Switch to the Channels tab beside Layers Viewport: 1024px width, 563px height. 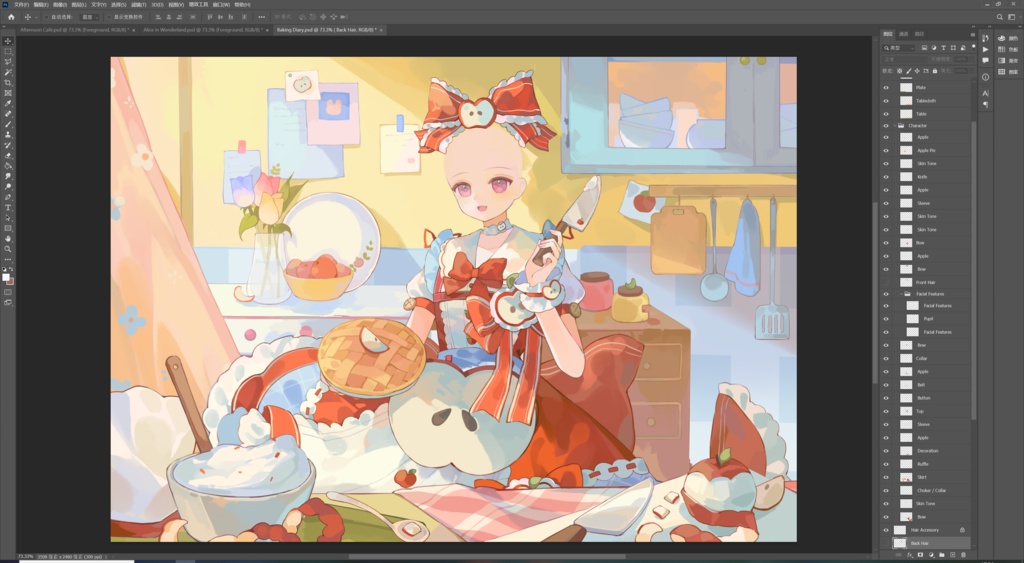[x=904, y=34]
